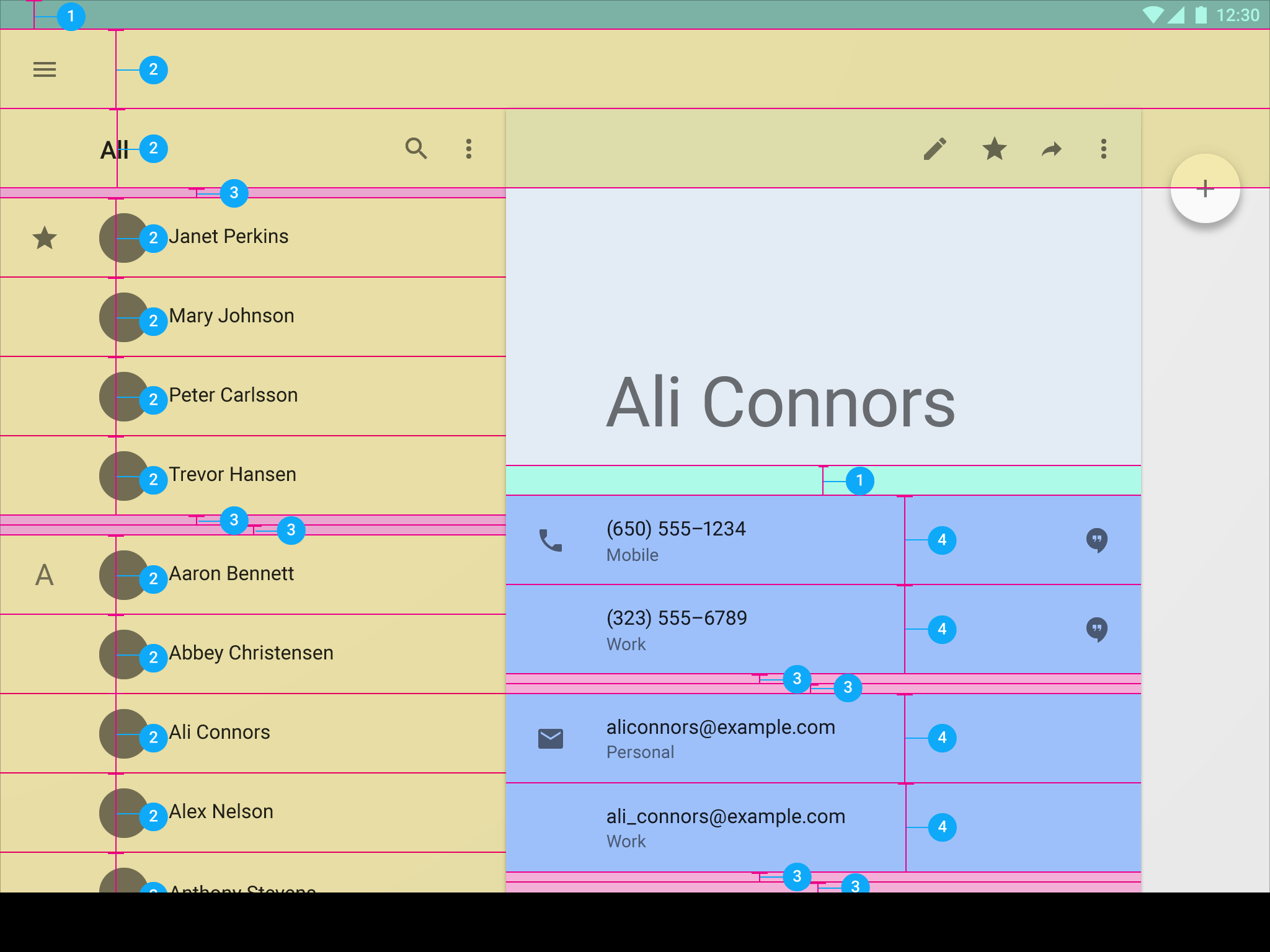
Task: Select Janet Perkins' avatar
Action: click(124, 238)
